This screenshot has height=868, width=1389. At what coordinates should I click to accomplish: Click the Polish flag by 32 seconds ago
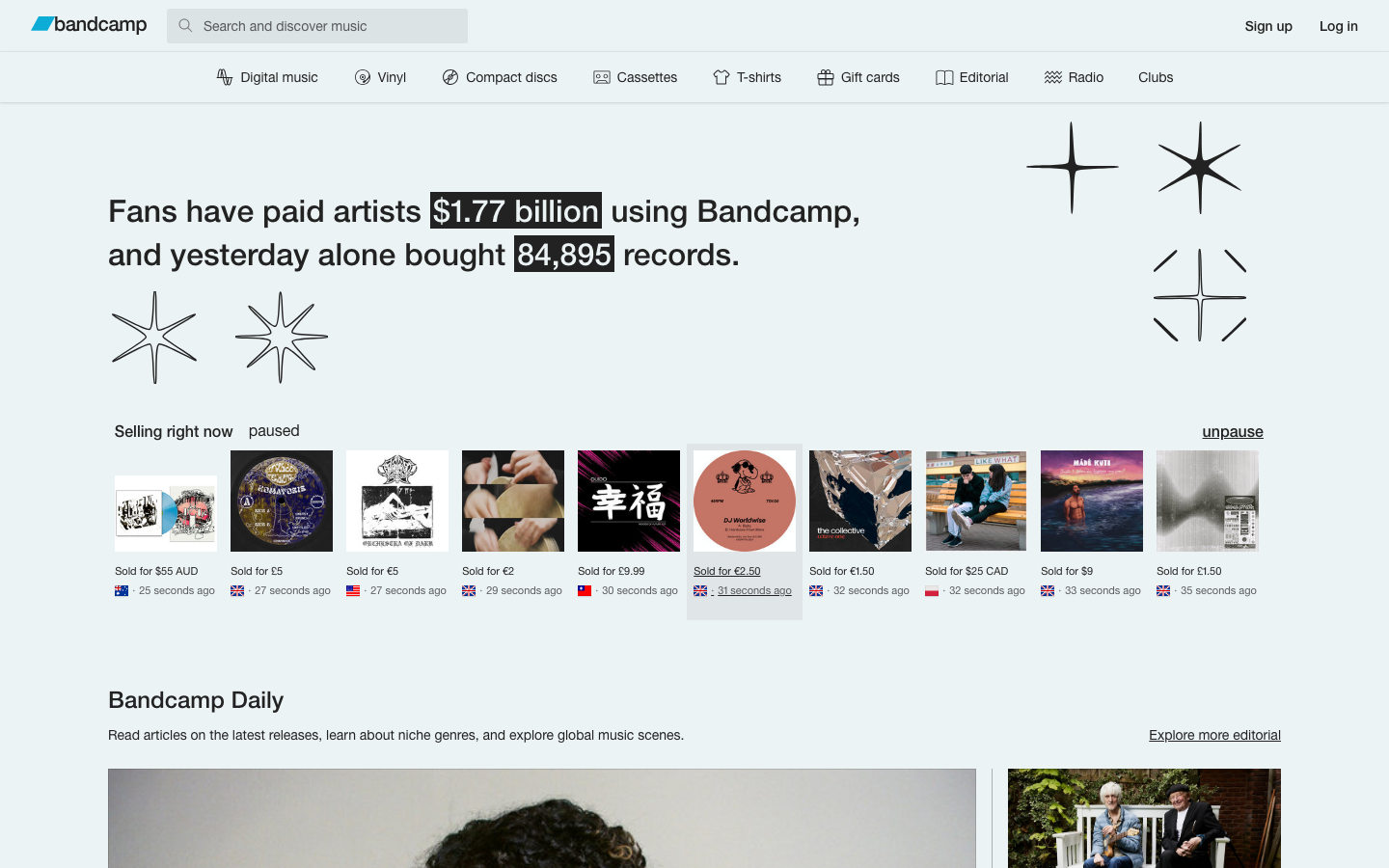[x=932, y=590]
